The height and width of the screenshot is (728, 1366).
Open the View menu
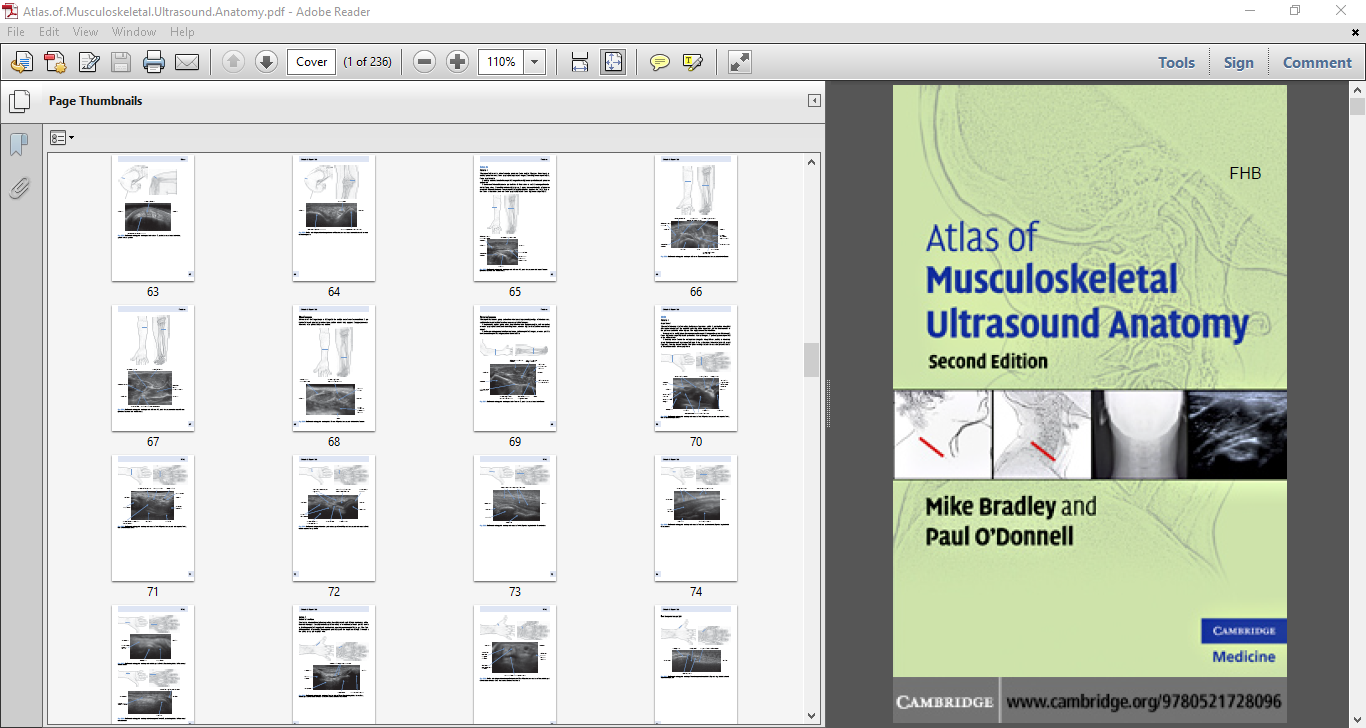(x=85, y=32)
